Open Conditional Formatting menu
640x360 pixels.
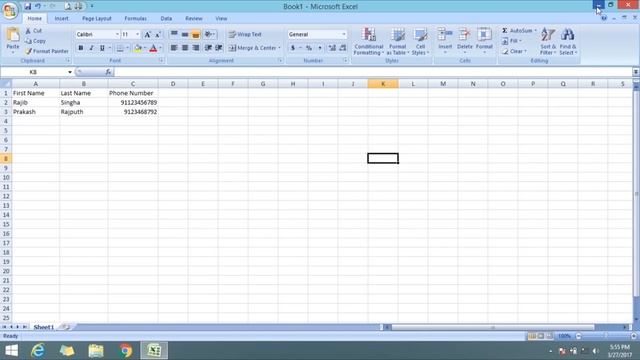pyautogui.click(x=369, y=41)
